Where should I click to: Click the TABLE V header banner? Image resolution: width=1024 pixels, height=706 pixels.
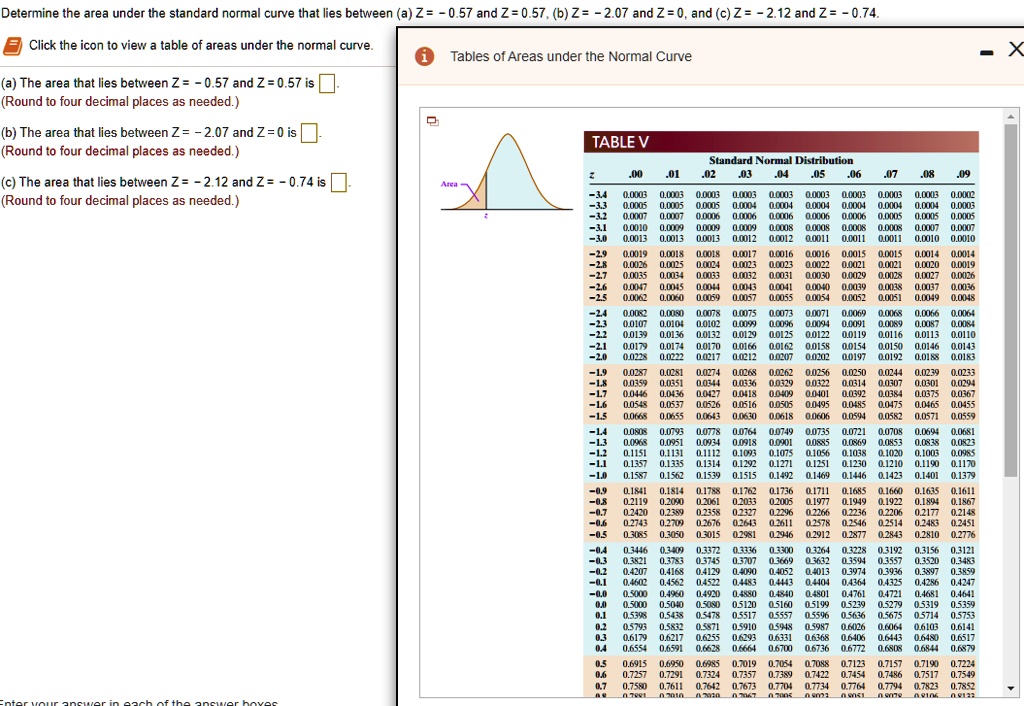[781, 142]
